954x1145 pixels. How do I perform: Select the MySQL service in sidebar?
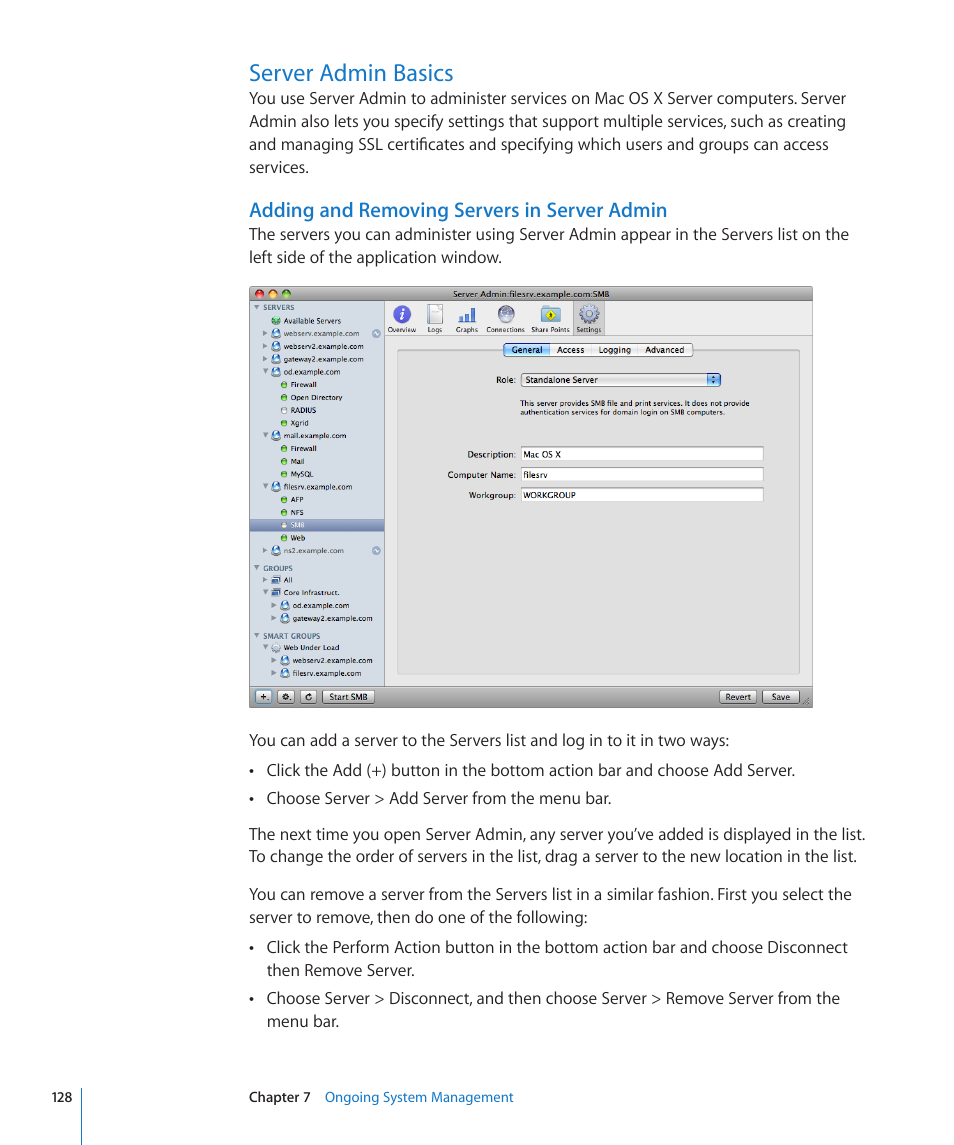301,474
